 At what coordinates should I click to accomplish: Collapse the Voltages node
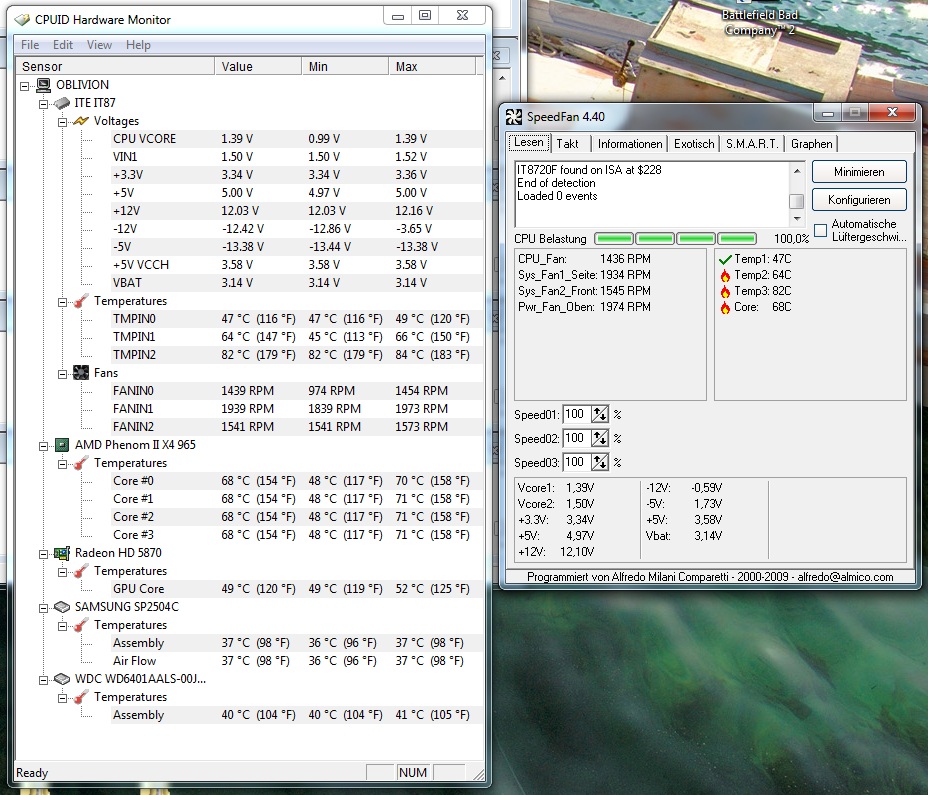point(62,122)
